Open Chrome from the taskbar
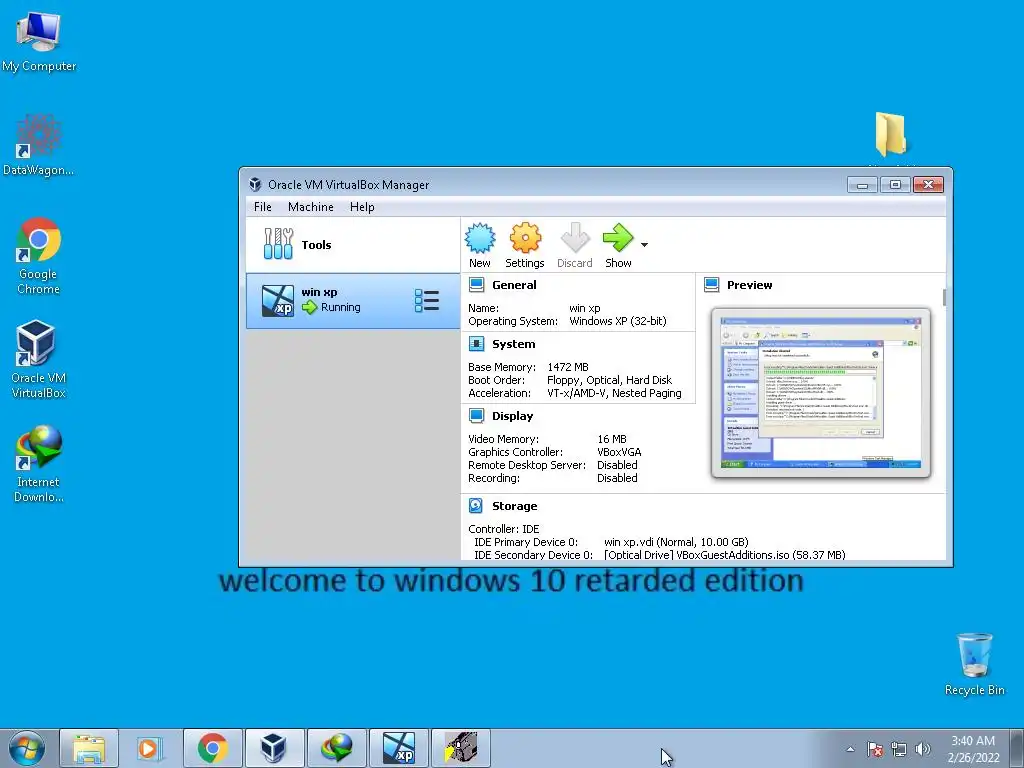The image size is (1024, 768). point(212,748)
